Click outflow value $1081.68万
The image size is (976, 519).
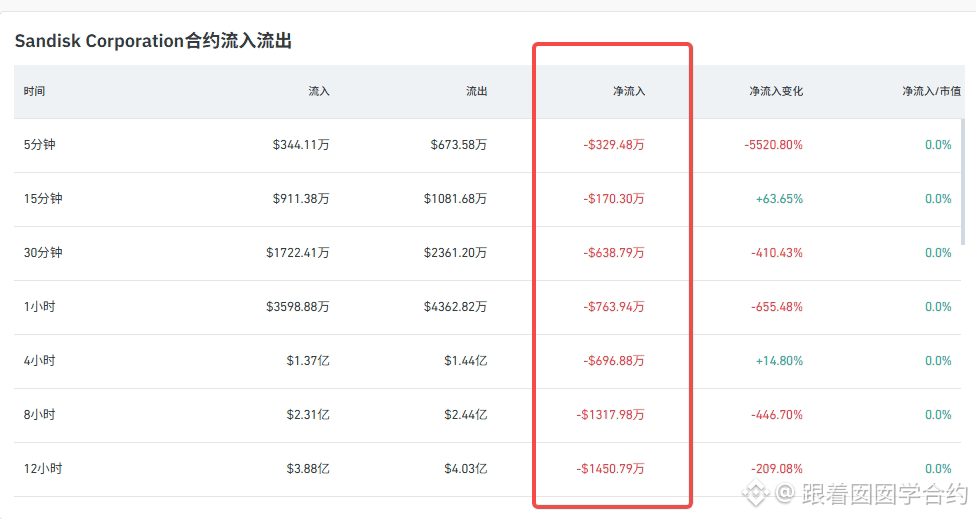pos(456,199)
